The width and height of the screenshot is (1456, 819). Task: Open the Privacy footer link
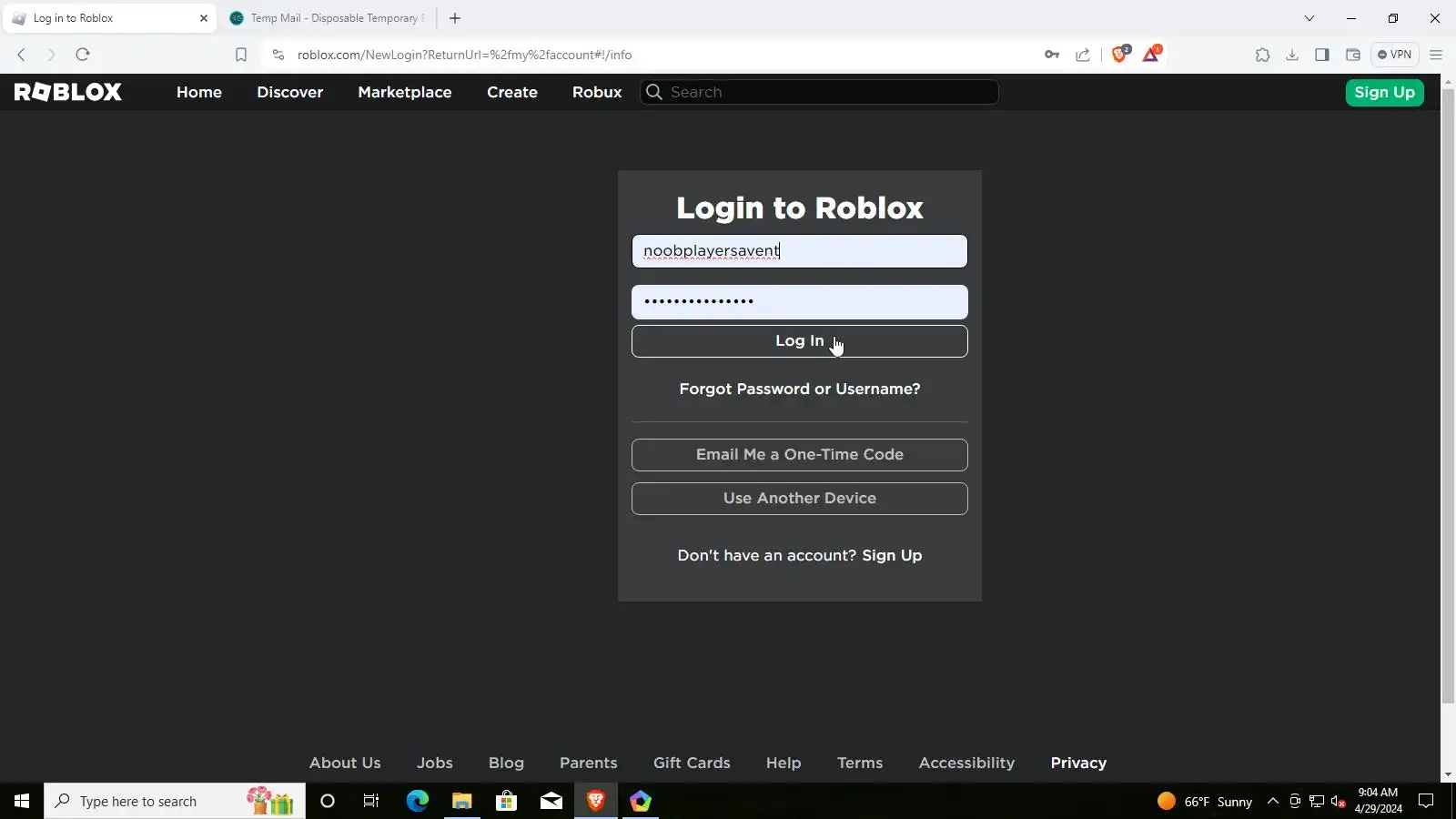[1078, 763]
